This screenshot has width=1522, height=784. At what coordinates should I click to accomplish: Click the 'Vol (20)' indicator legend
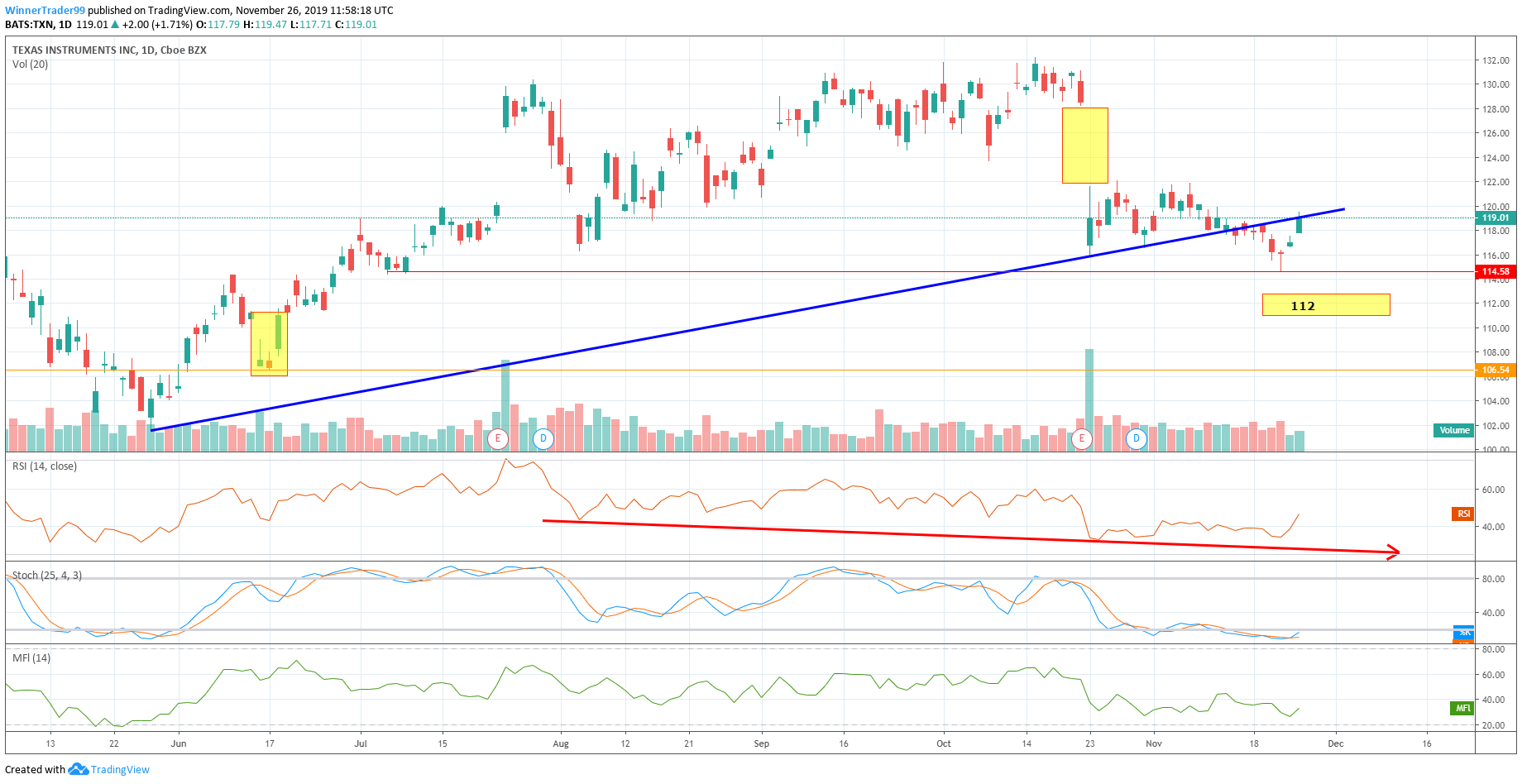coord(30,65)
